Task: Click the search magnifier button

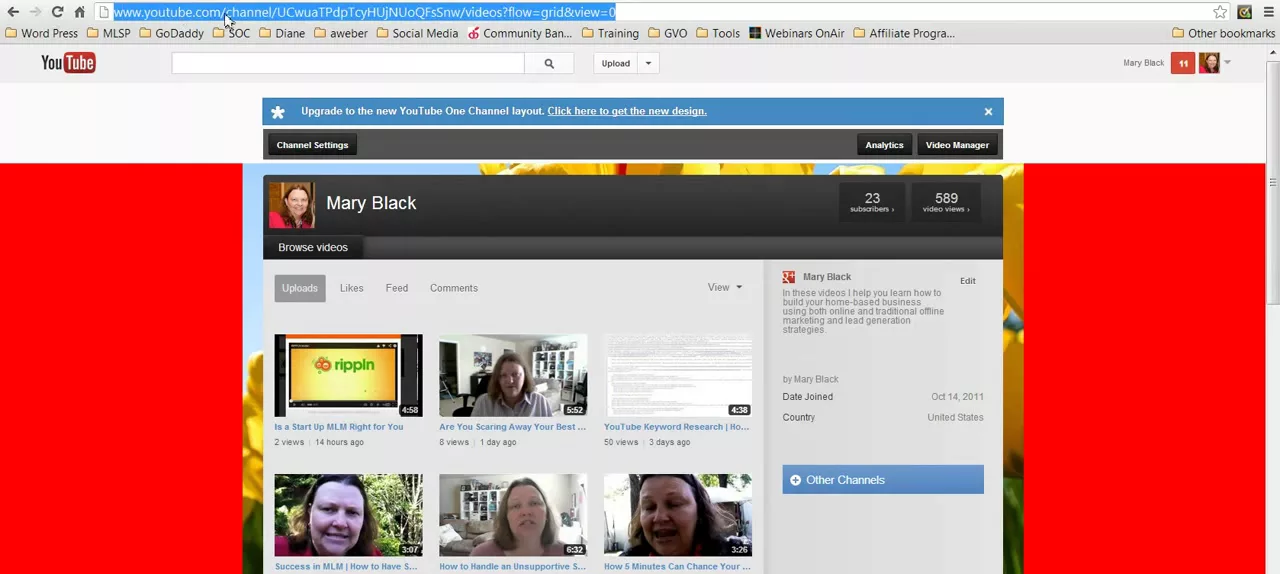Action: click(549, 63)
